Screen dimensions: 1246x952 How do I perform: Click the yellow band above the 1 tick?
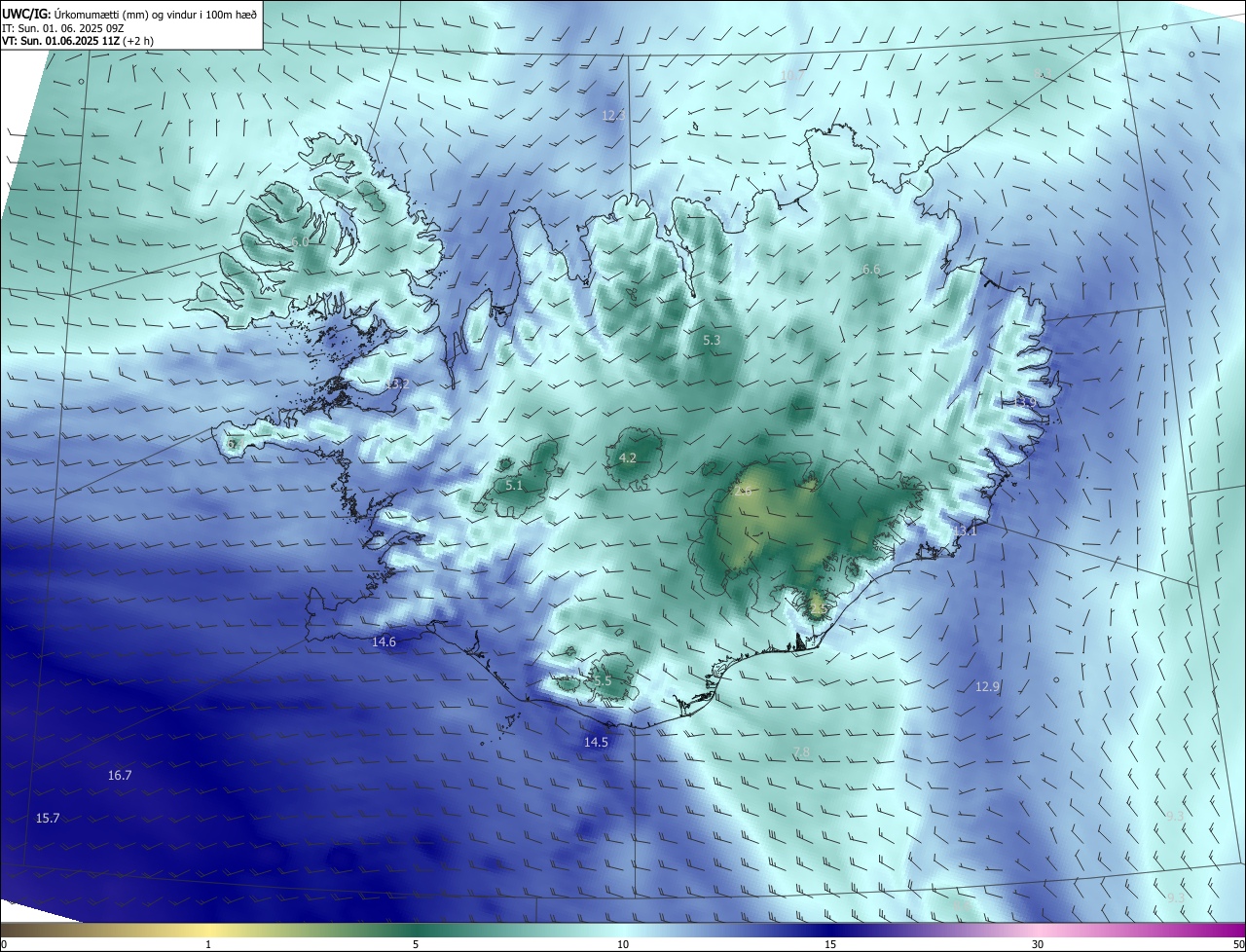click(x=208, y=931)
